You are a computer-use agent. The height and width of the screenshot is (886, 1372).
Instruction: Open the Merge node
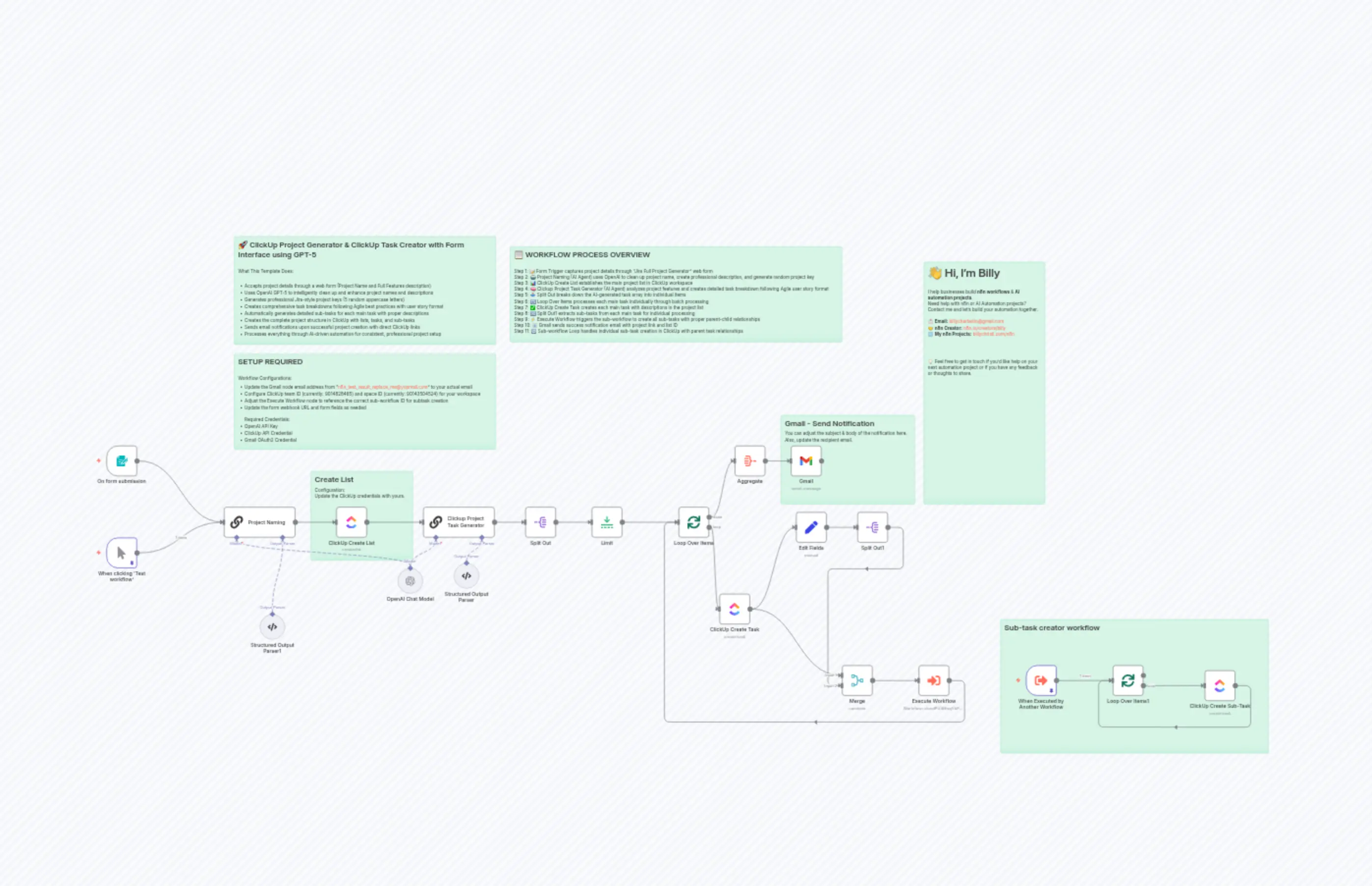857,681
